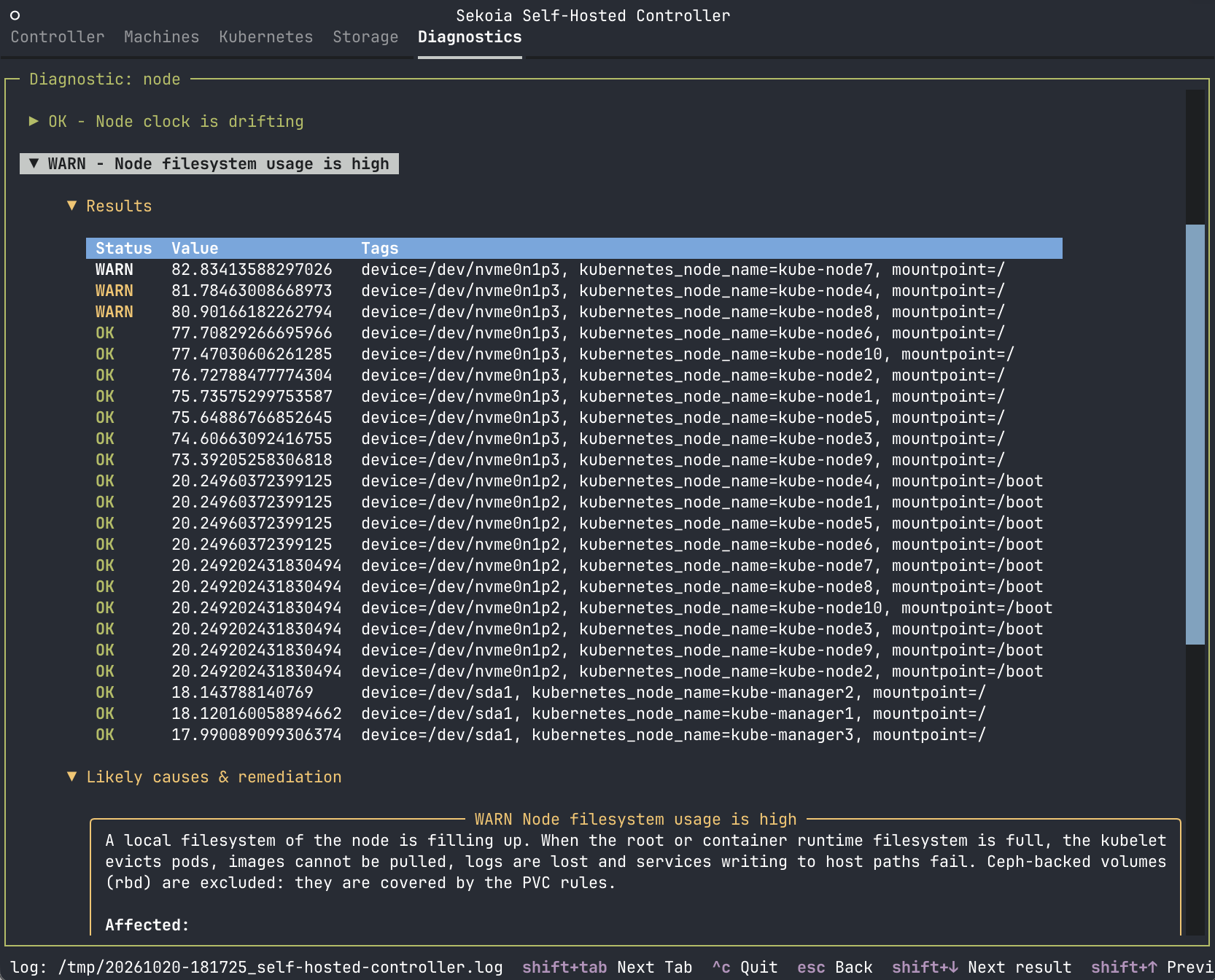Click the Tags column header
This screenshot has height=980, width=1215.
(380, 249)
